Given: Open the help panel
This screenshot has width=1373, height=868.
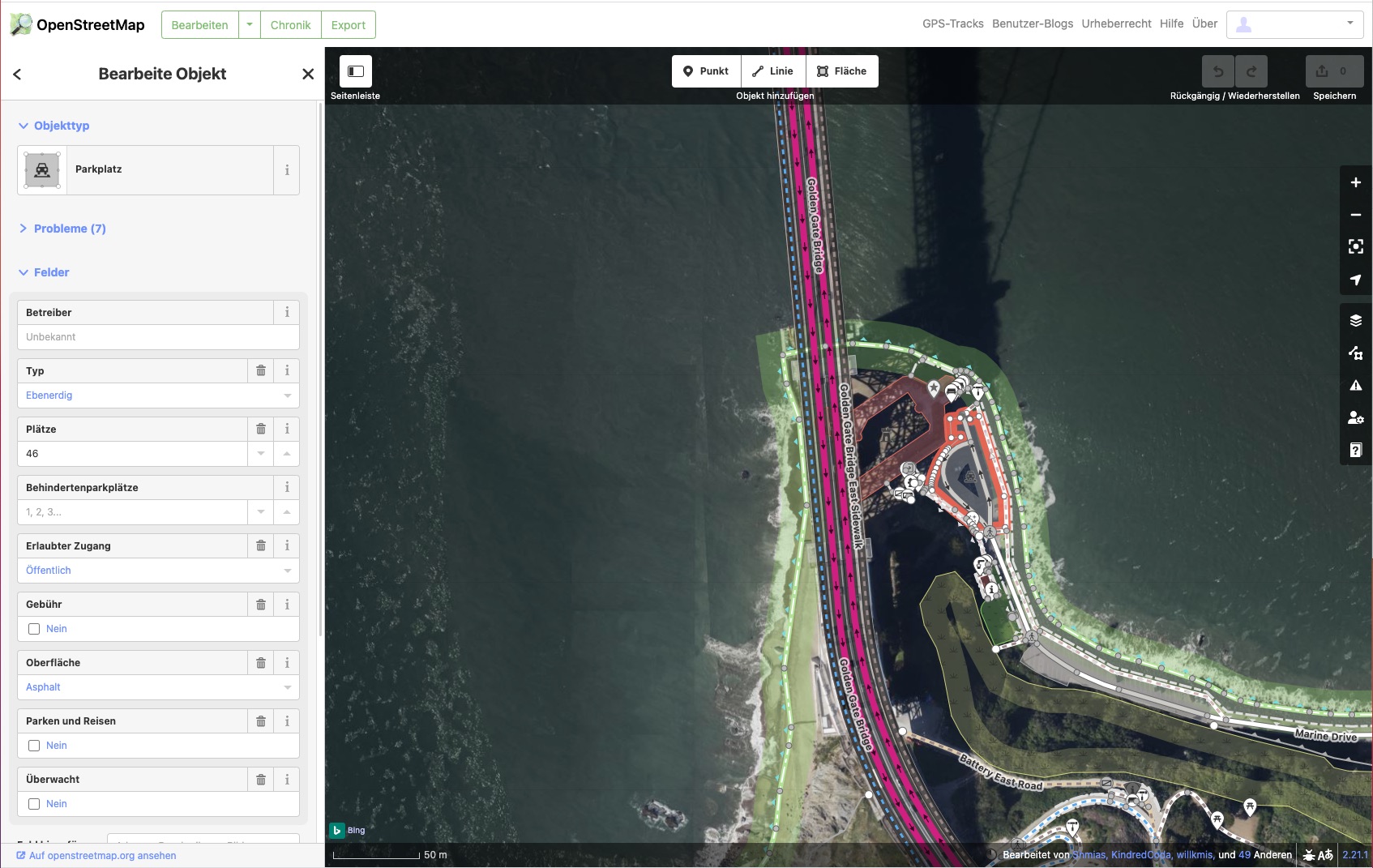Looking at the screenshot, I should pos(1356,451).
